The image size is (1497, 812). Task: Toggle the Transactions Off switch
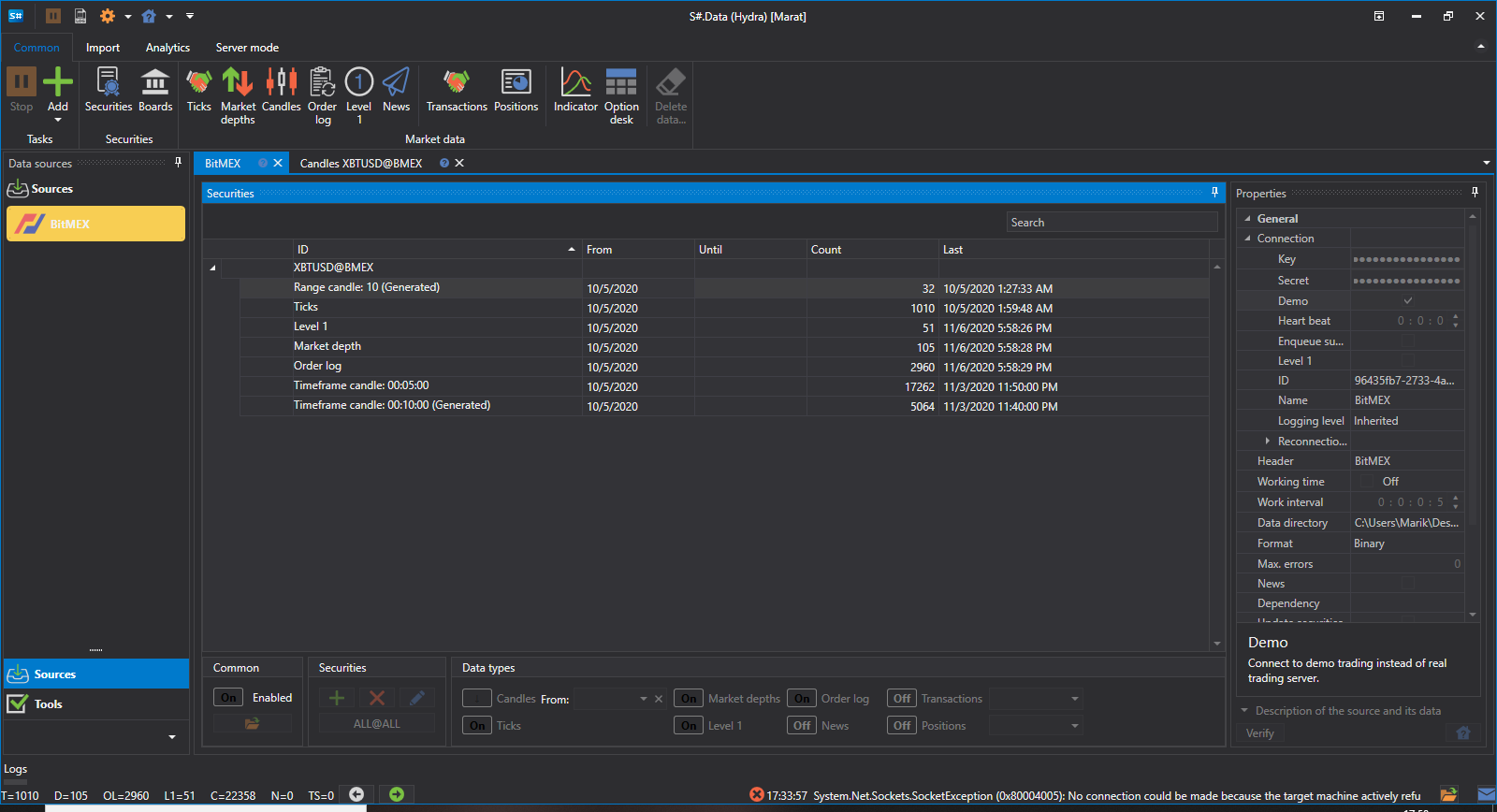coord(901,699)
